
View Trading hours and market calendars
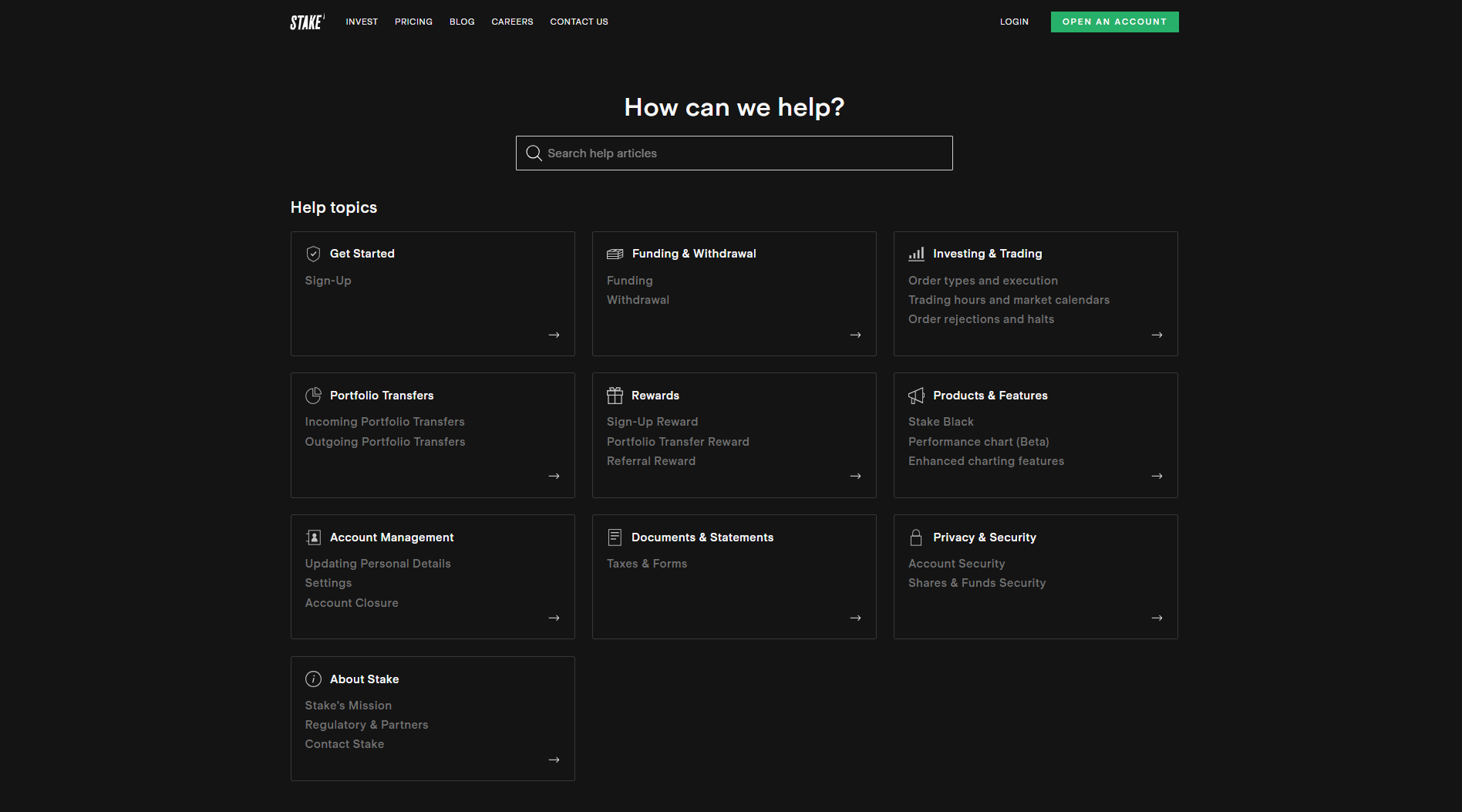1009,300
